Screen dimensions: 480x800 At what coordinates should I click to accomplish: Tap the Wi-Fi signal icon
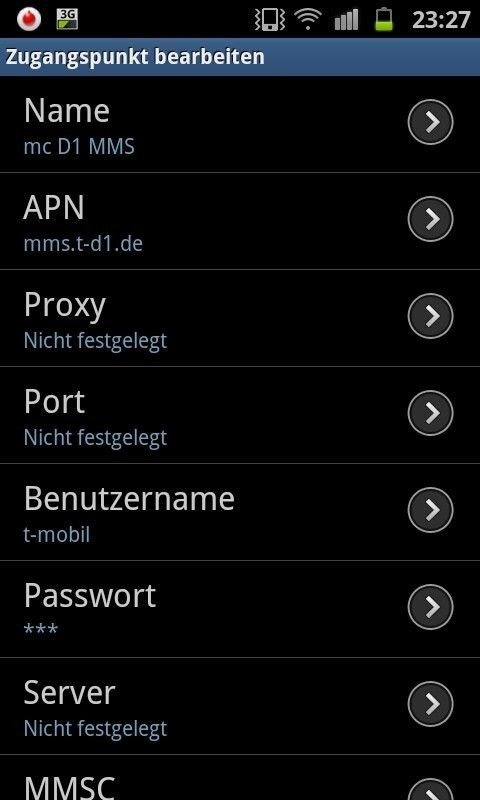308,20
